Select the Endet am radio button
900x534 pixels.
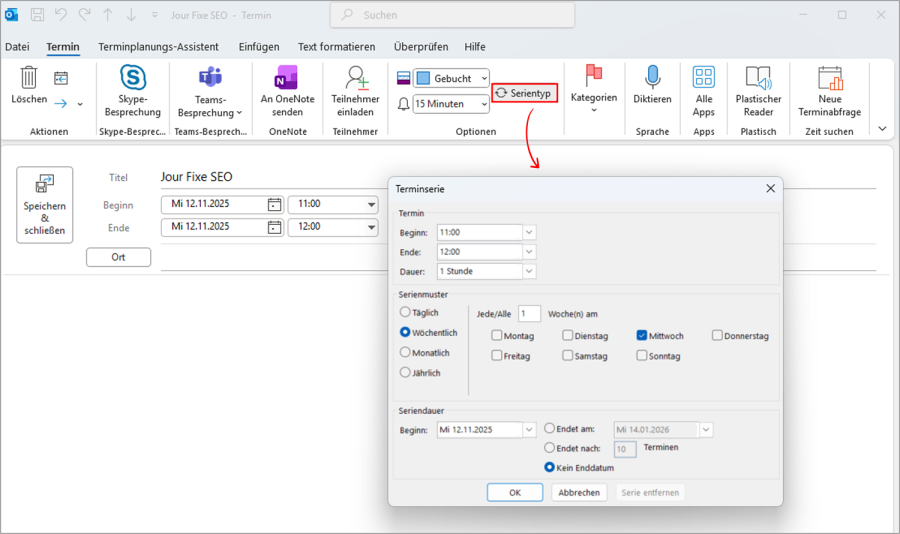(549, 428)
